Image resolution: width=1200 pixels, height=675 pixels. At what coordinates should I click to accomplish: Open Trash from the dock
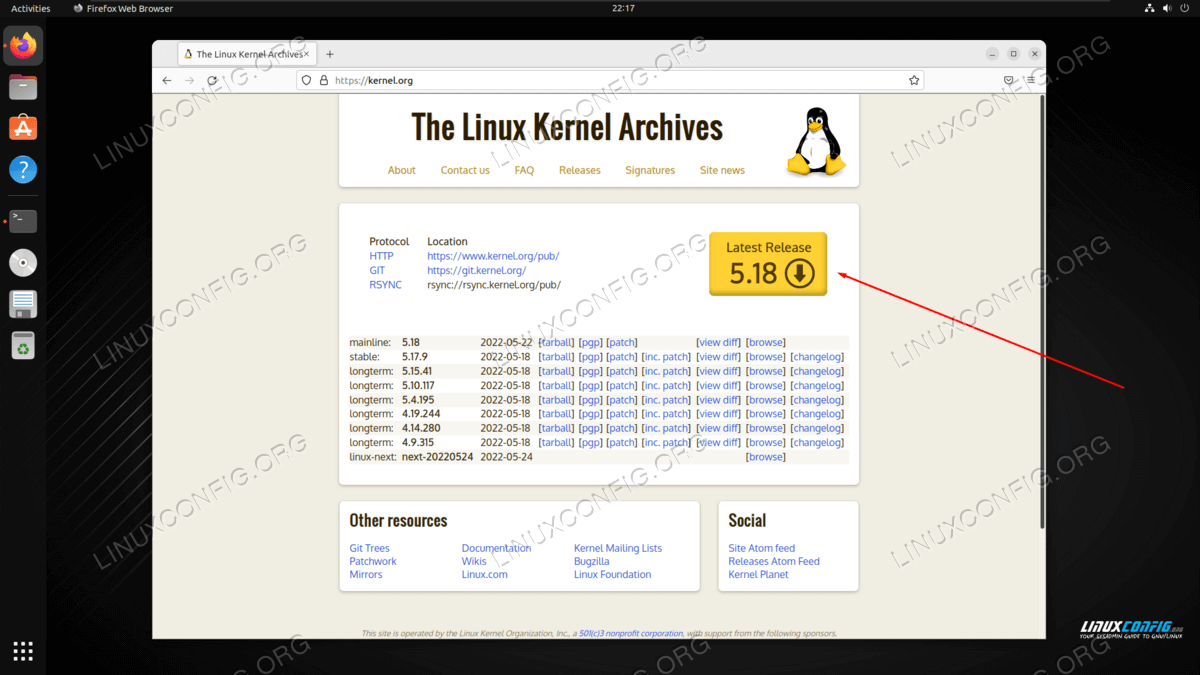23,345
